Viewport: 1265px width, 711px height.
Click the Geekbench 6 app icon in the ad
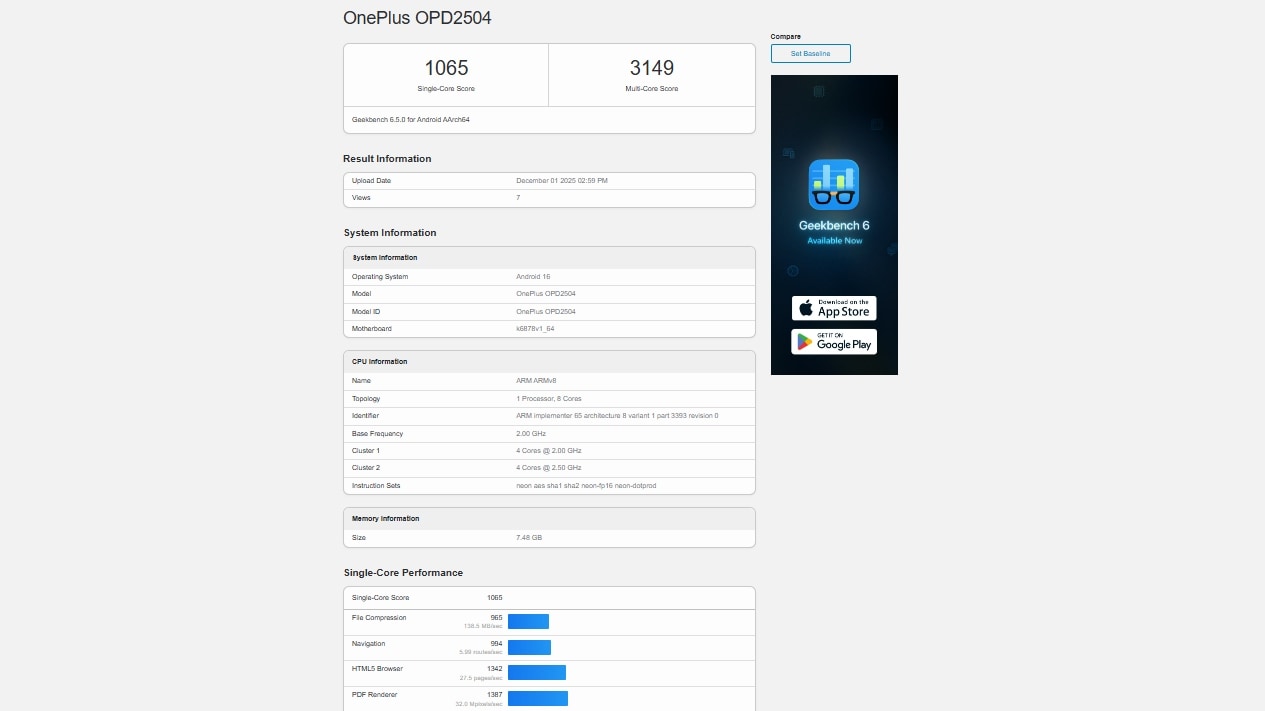tap(834, 184)
